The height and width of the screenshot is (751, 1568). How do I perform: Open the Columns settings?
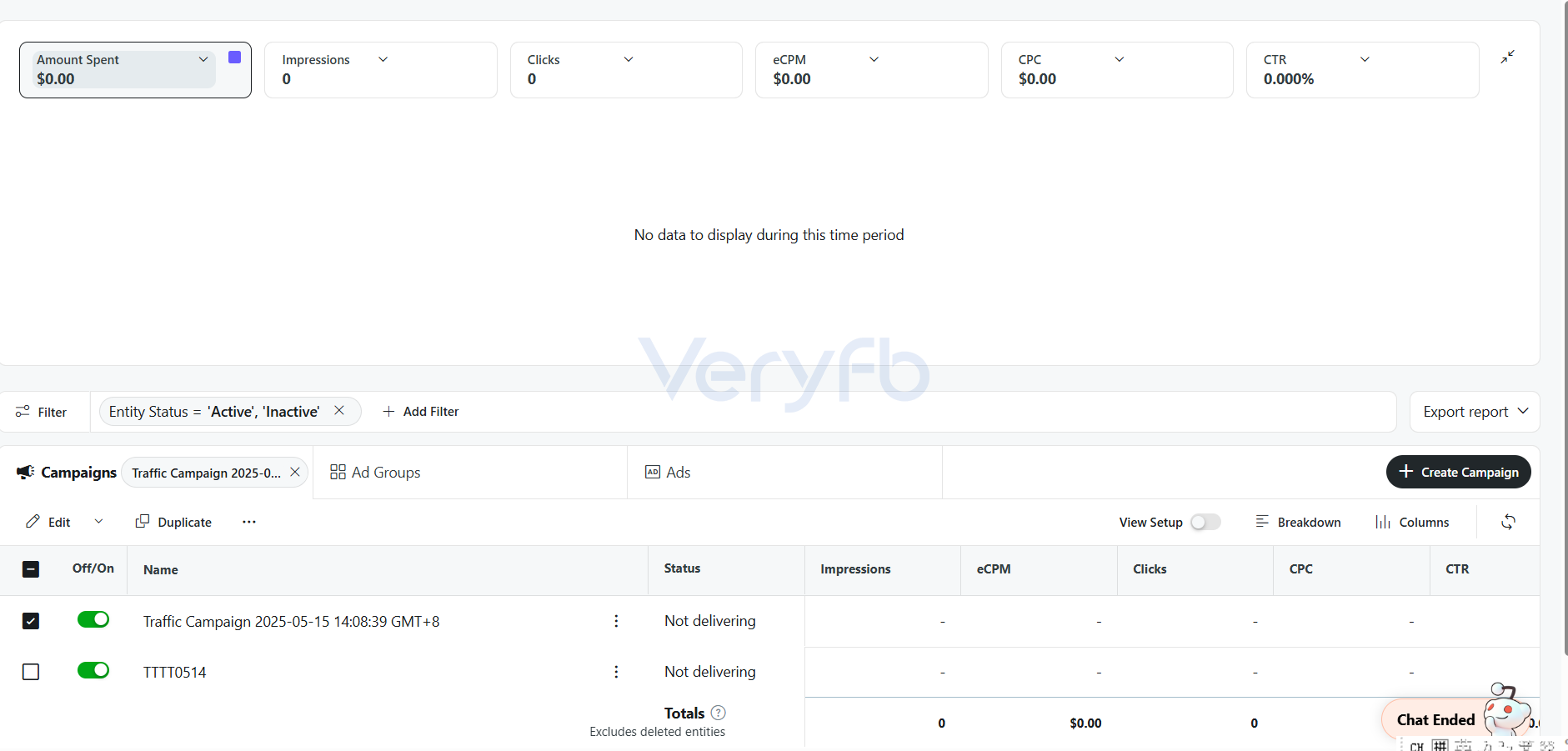point(1412,522)
